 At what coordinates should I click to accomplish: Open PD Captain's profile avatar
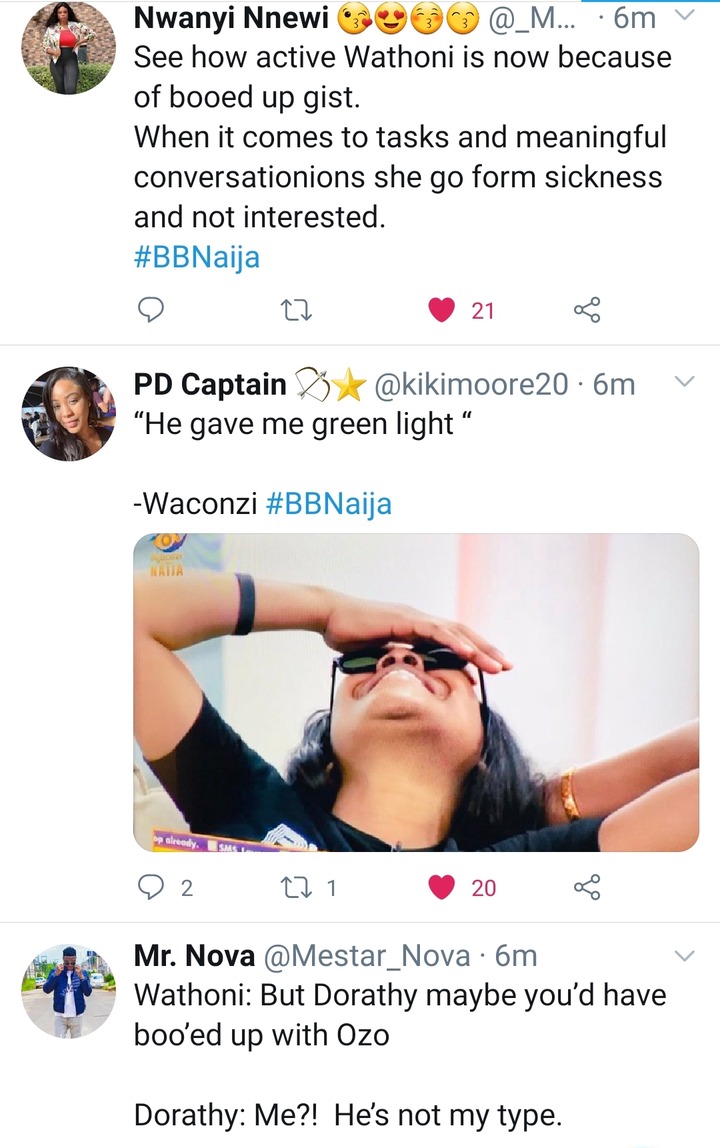point(68,413)
